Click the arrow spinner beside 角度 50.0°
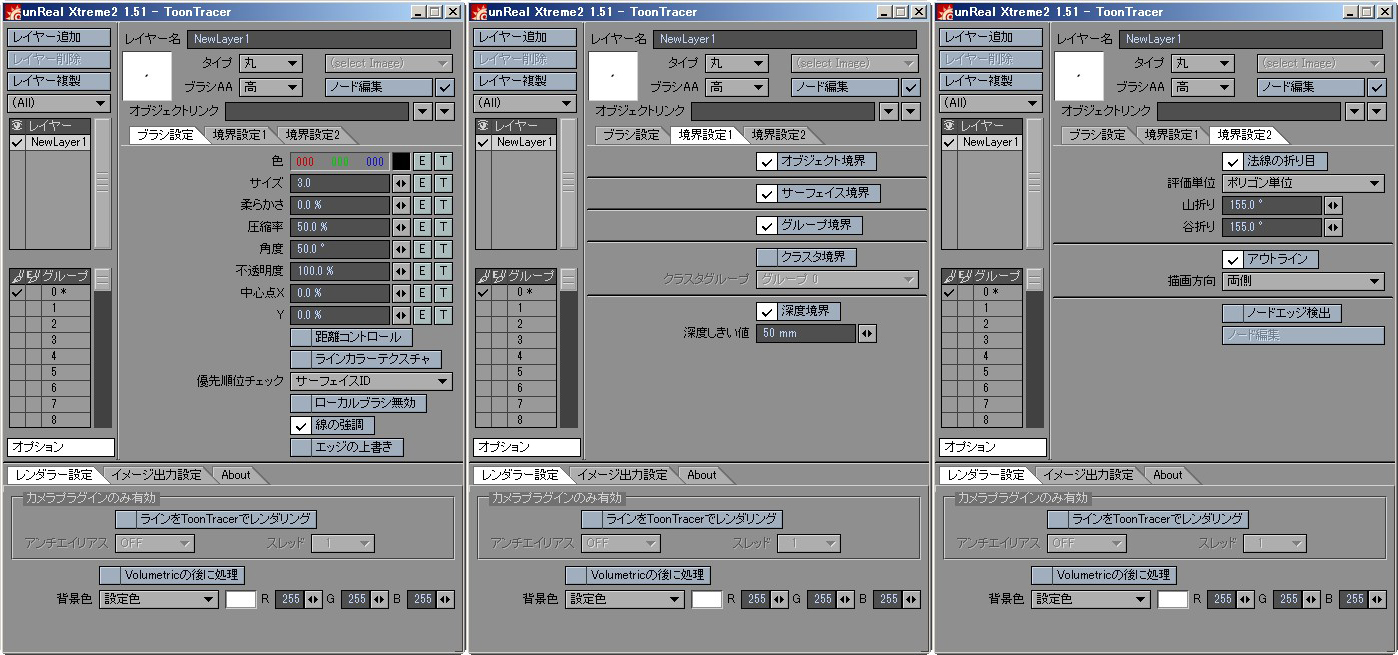The image size is (1398, 655). 401,249
